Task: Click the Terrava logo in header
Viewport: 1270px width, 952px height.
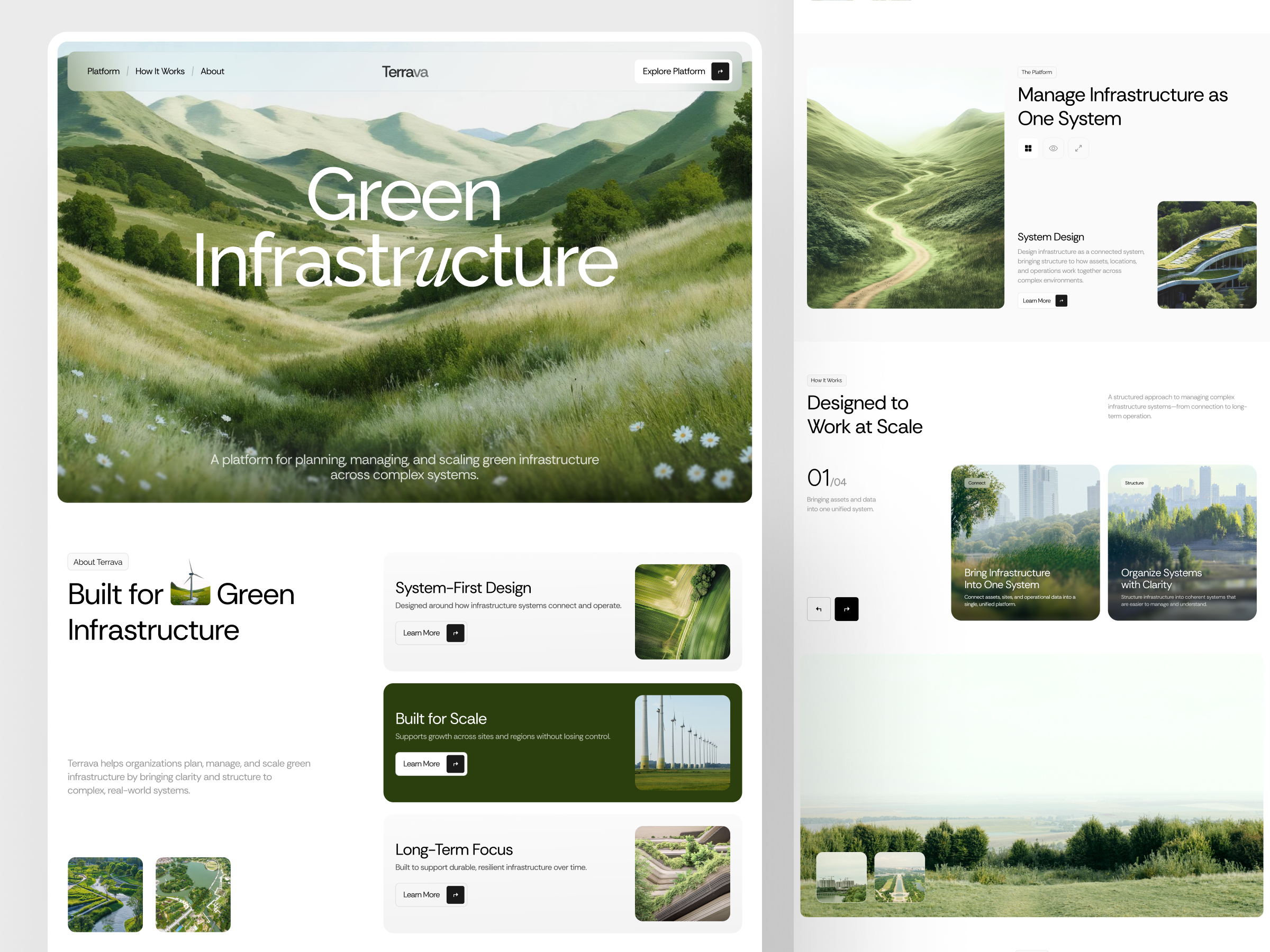Action: click(x=405, y=72)
